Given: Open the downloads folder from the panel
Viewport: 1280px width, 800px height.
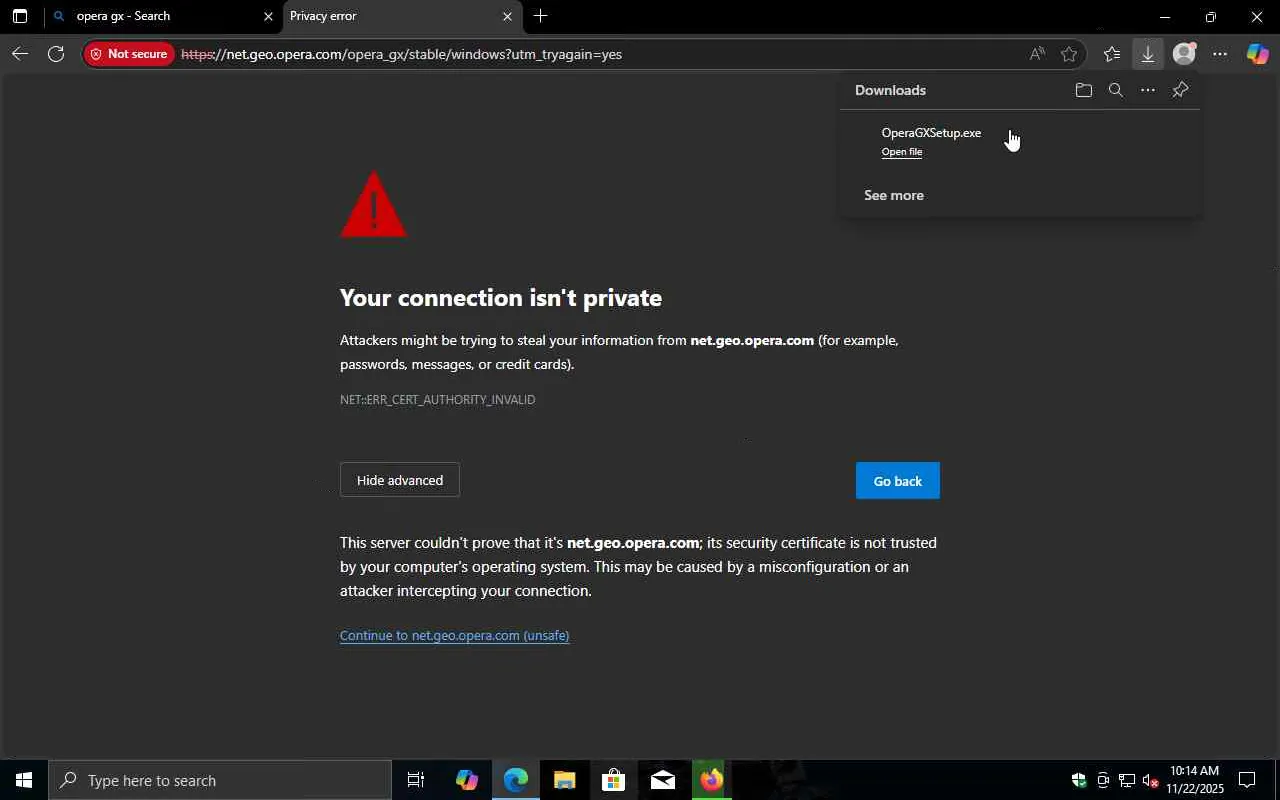Looking at the screenshot, I should point(1083,90).
